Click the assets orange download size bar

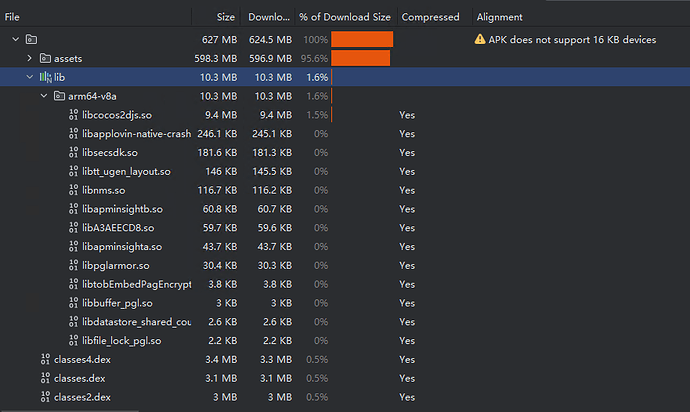[x=360, y=58]
